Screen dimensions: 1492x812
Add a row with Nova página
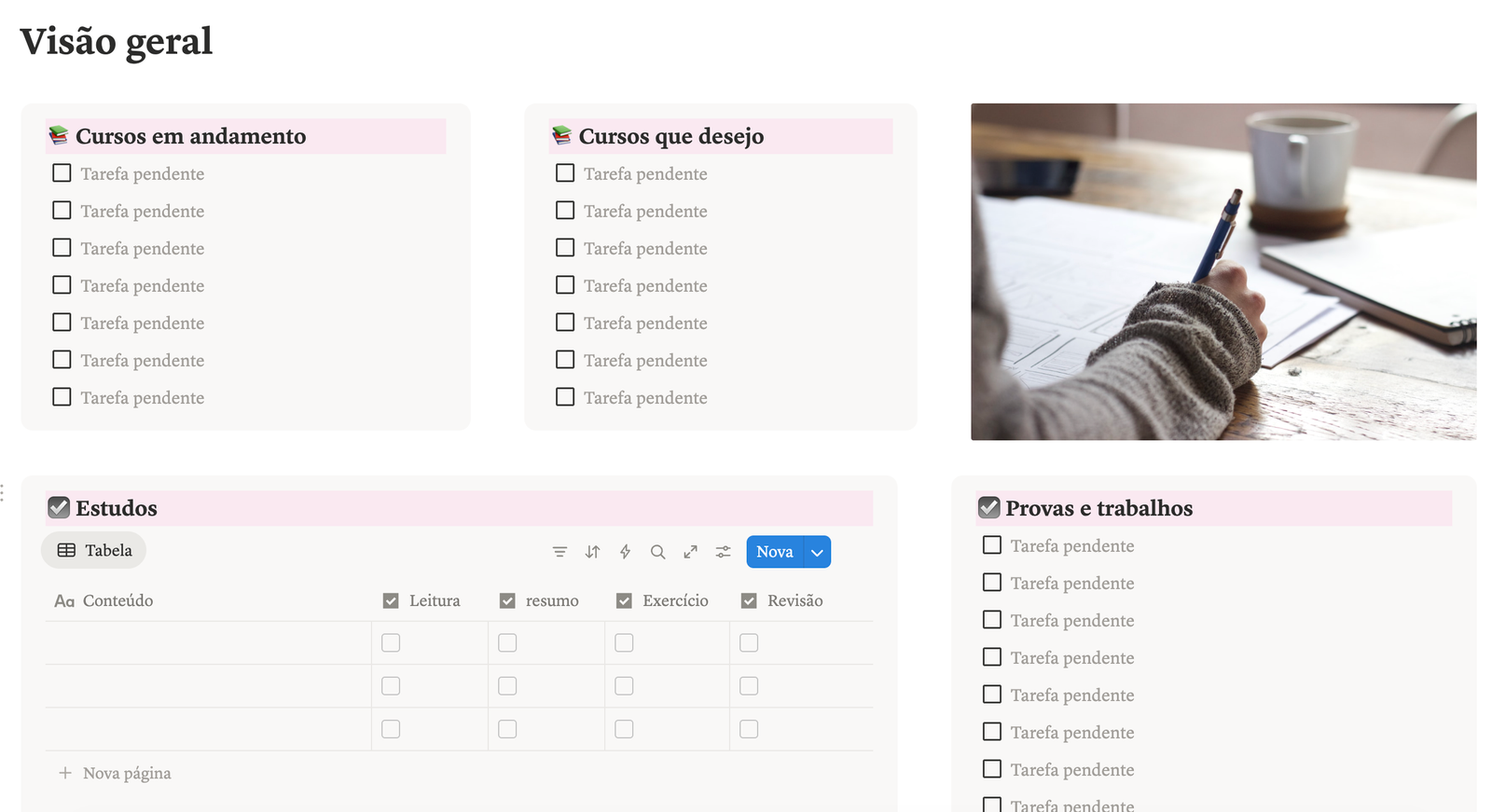click(126, 774)
